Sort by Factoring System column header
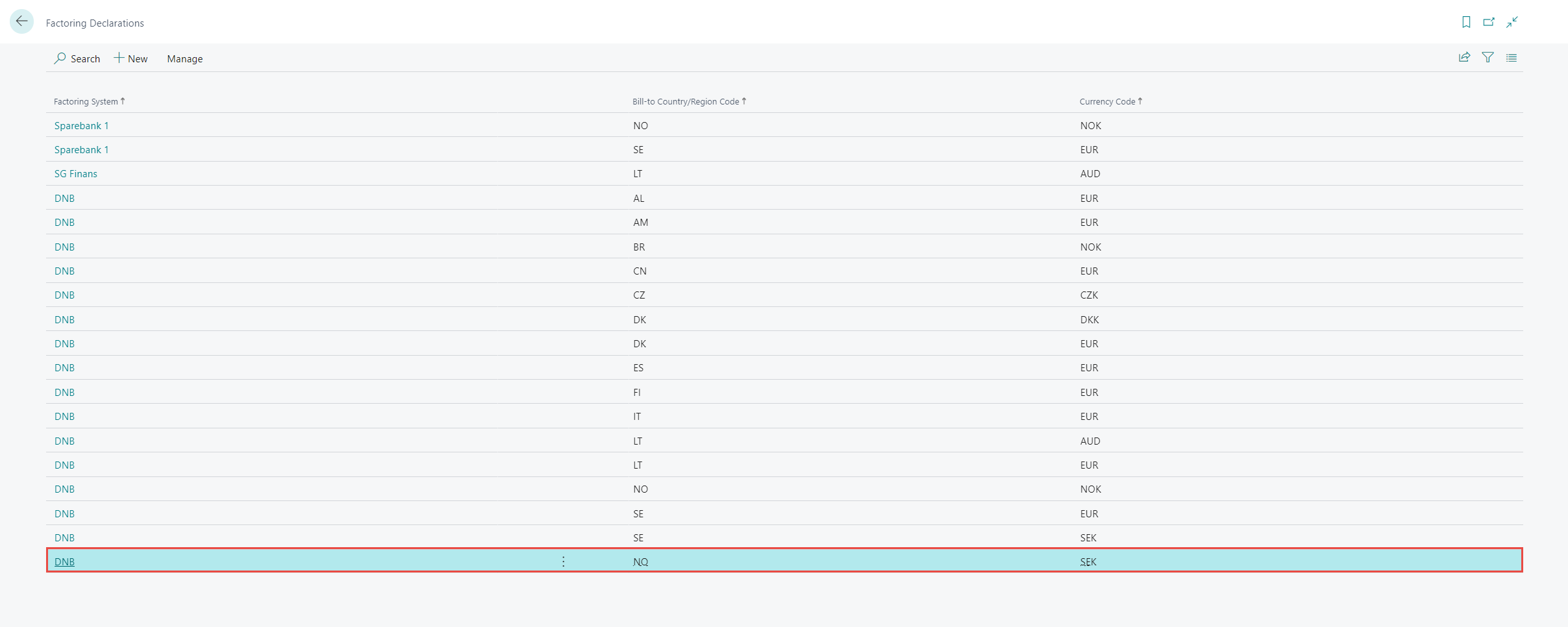The width and height of the screenshot is (1568, 627). coord(86,101)
